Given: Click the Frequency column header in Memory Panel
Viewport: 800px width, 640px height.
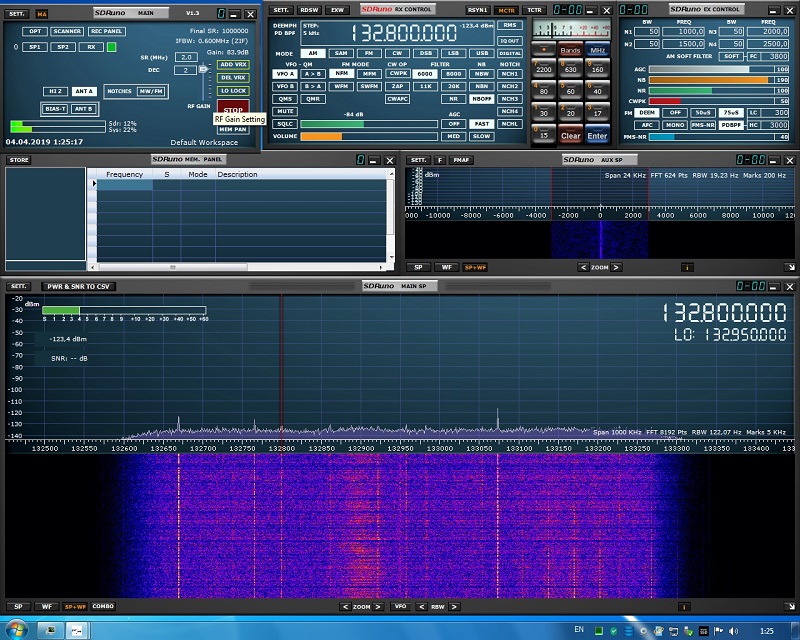Looking at the screenshot, I should pyautogui.click(x=125, y=175).
